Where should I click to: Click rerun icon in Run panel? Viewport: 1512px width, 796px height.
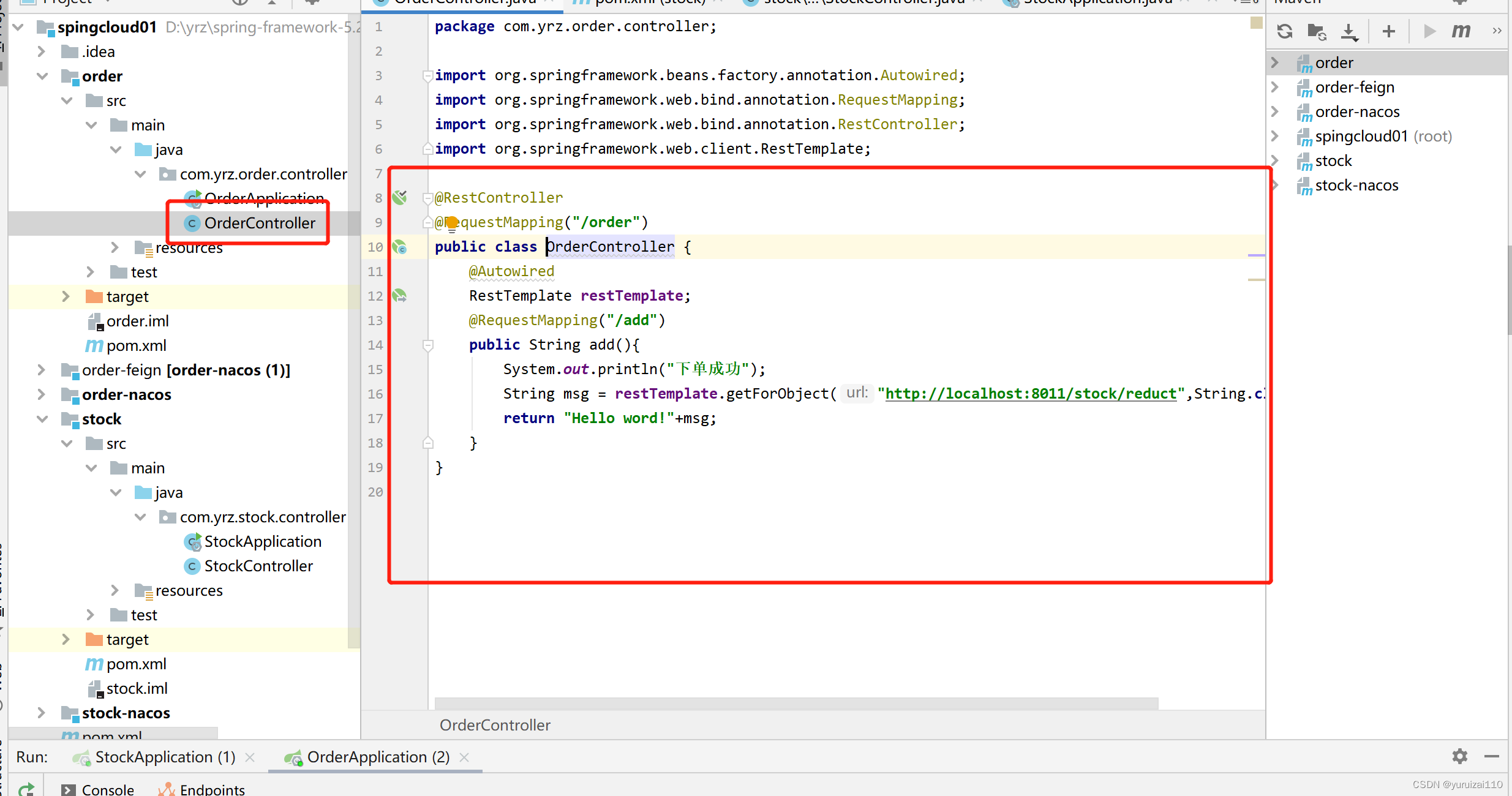tap(26, 789)
